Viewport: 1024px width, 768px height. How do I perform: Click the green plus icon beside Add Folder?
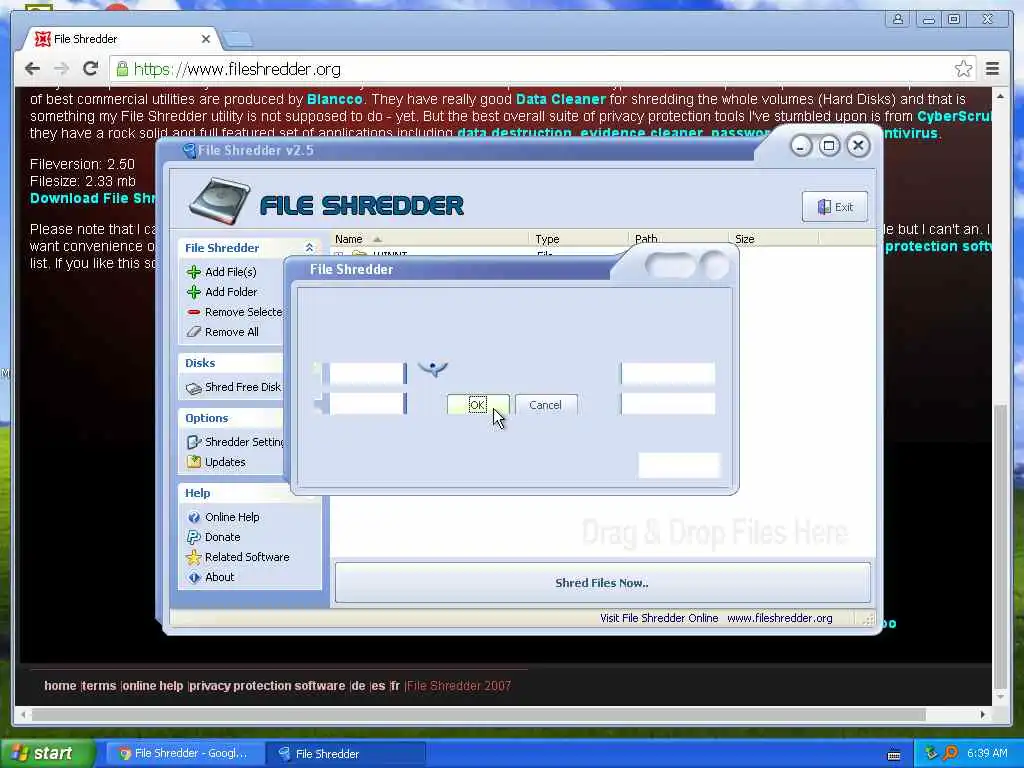193,292
